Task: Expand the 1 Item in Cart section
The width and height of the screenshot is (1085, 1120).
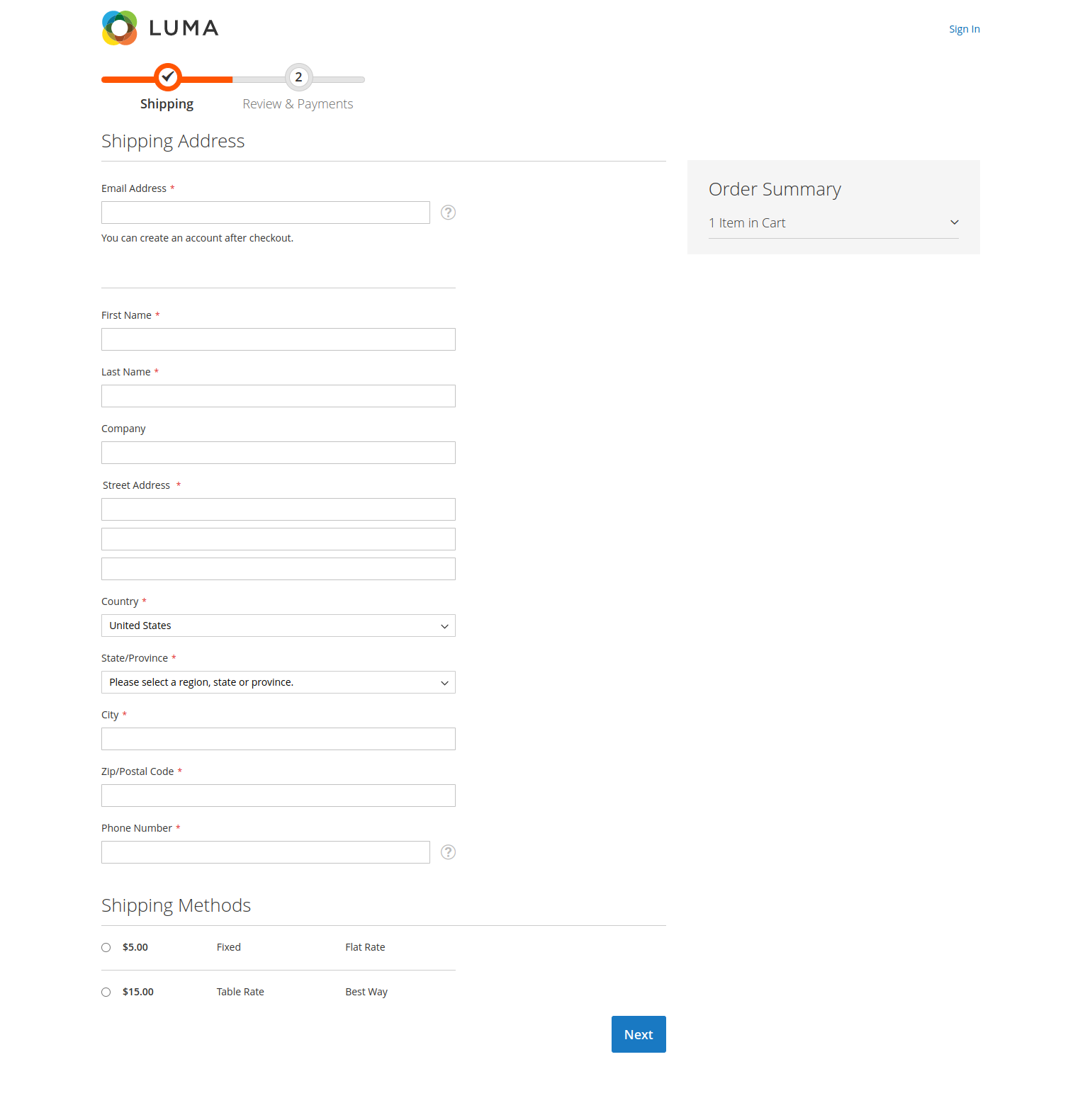Action: click(833, 223)
